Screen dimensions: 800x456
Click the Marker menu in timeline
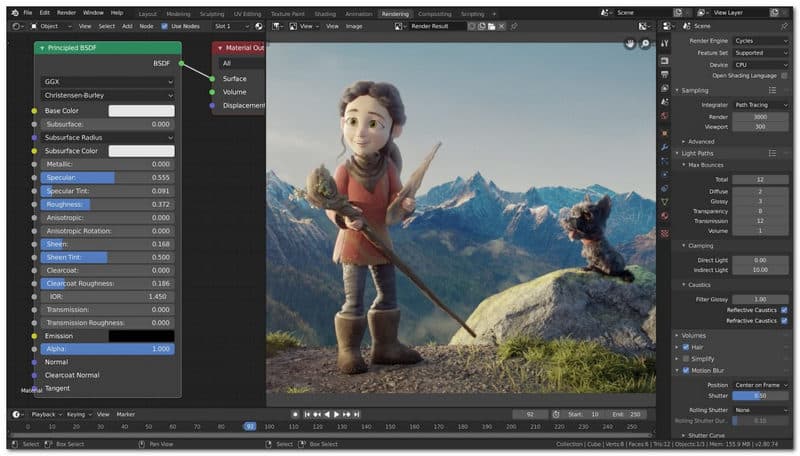[x=126, y=414]
